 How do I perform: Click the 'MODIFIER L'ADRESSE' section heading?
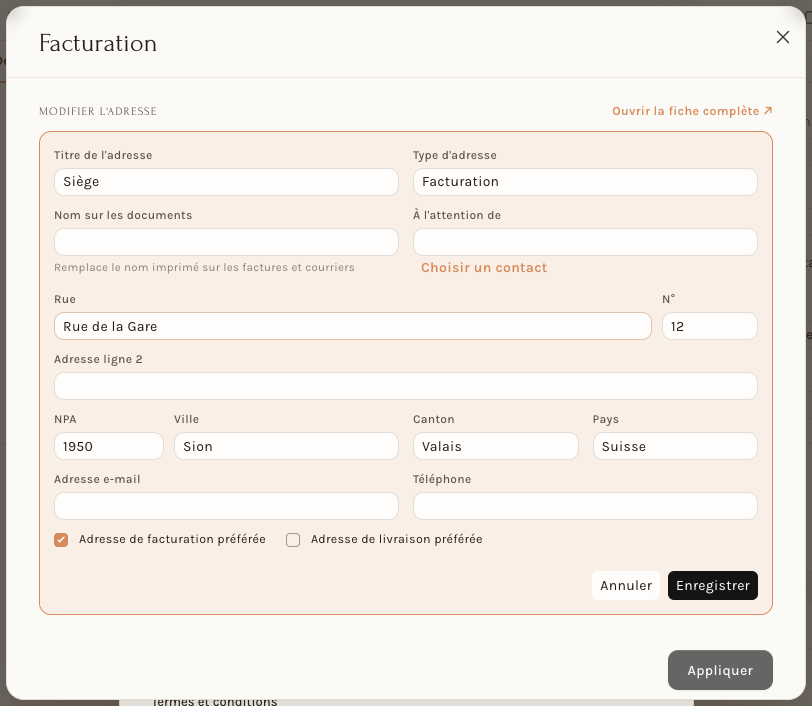coord(98,111)
